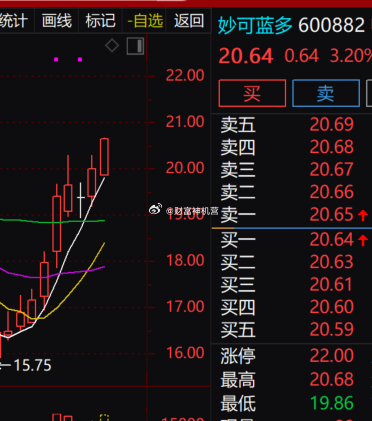Remove stock from watchlist via -自选

coord(145,21)
